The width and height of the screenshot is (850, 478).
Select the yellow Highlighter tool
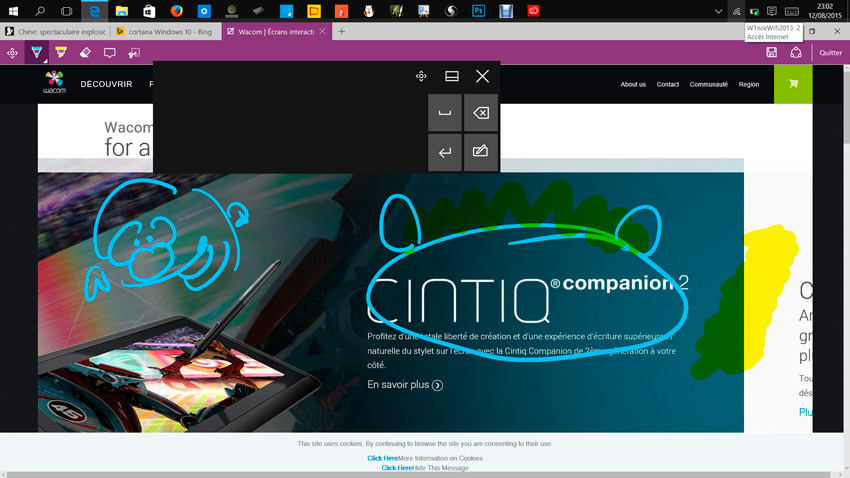point(61,53)
